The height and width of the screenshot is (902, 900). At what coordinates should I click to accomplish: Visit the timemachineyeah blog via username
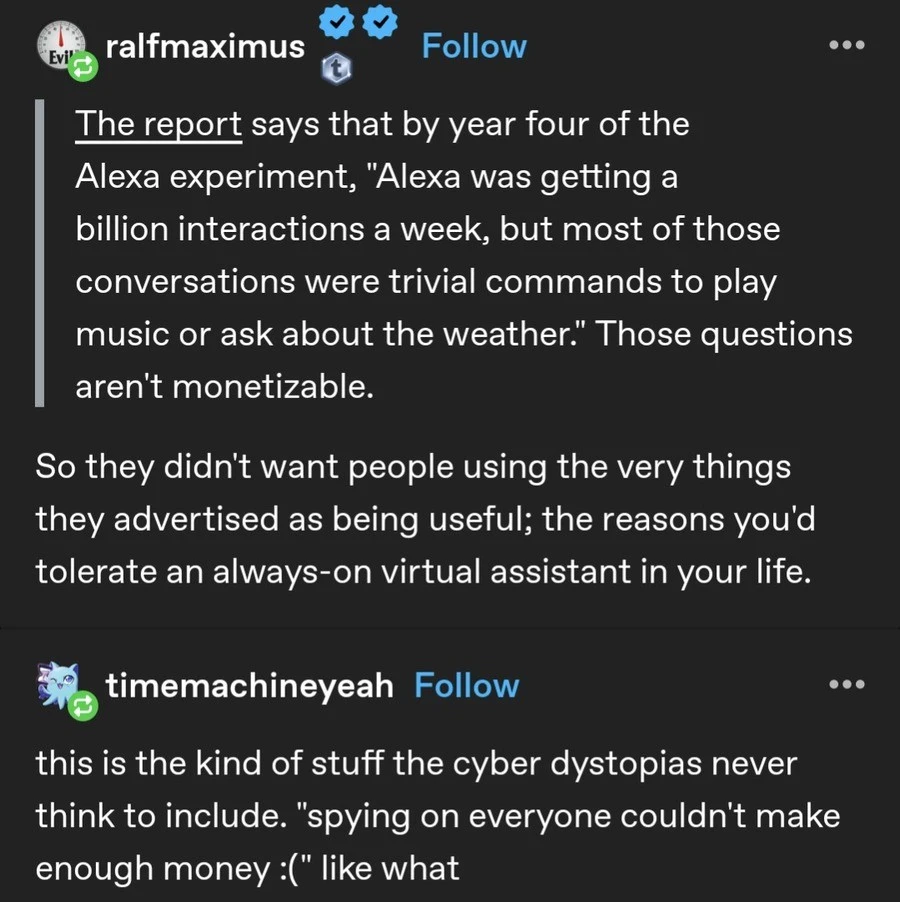[250, 686]
